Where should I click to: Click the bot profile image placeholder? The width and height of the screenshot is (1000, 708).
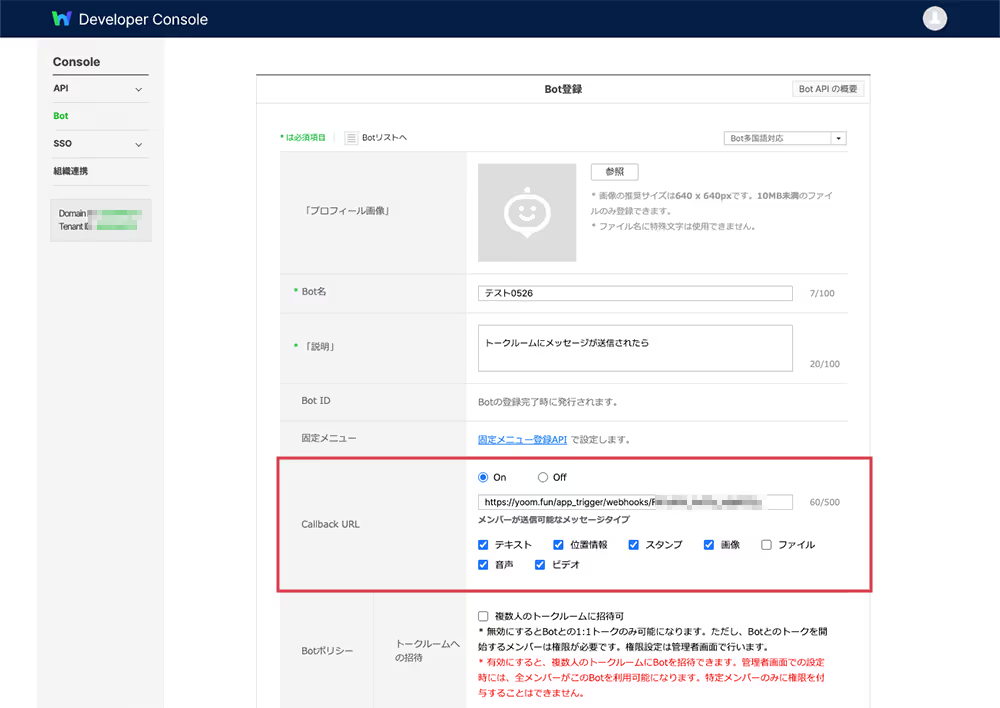[x=526, y=212]
